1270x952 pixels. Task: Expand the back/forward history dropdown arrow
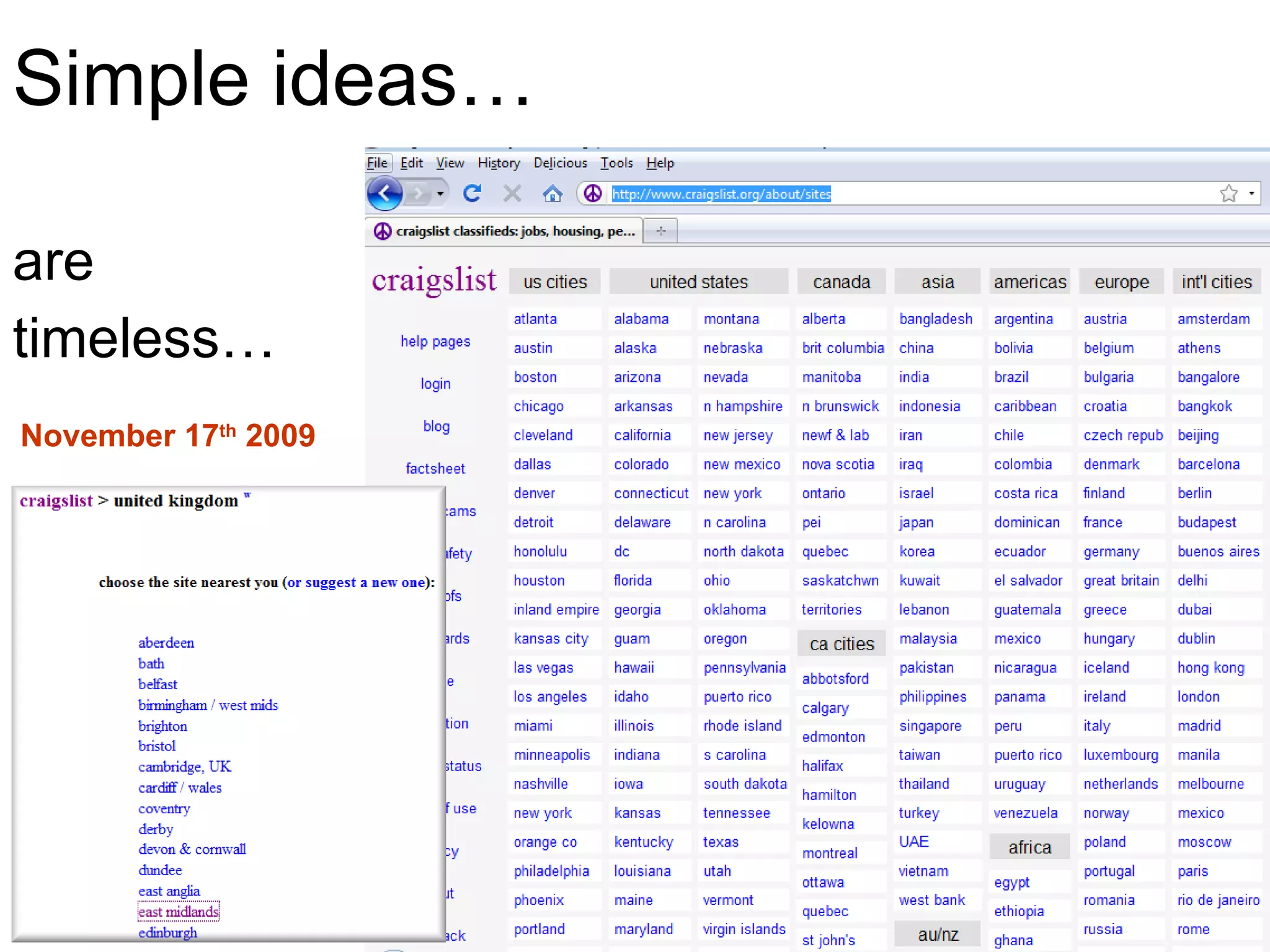(440, 194)
